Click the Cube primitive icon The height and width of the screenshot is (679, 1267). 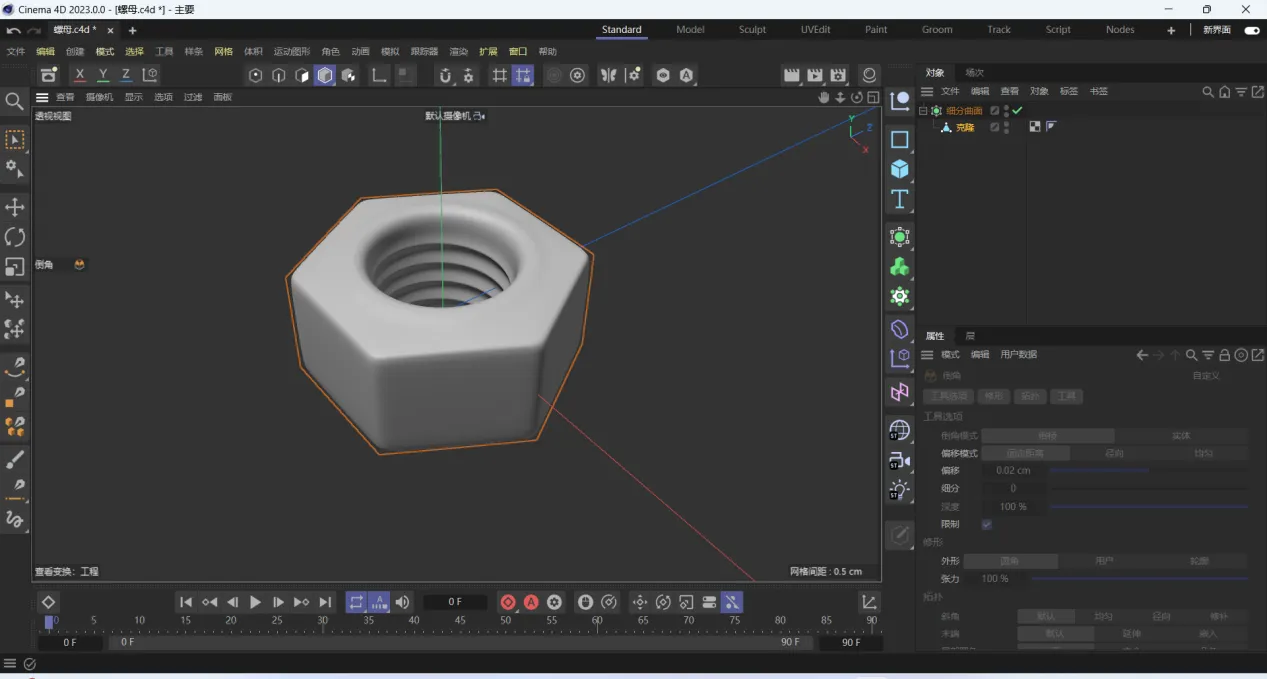pos(900,169)
